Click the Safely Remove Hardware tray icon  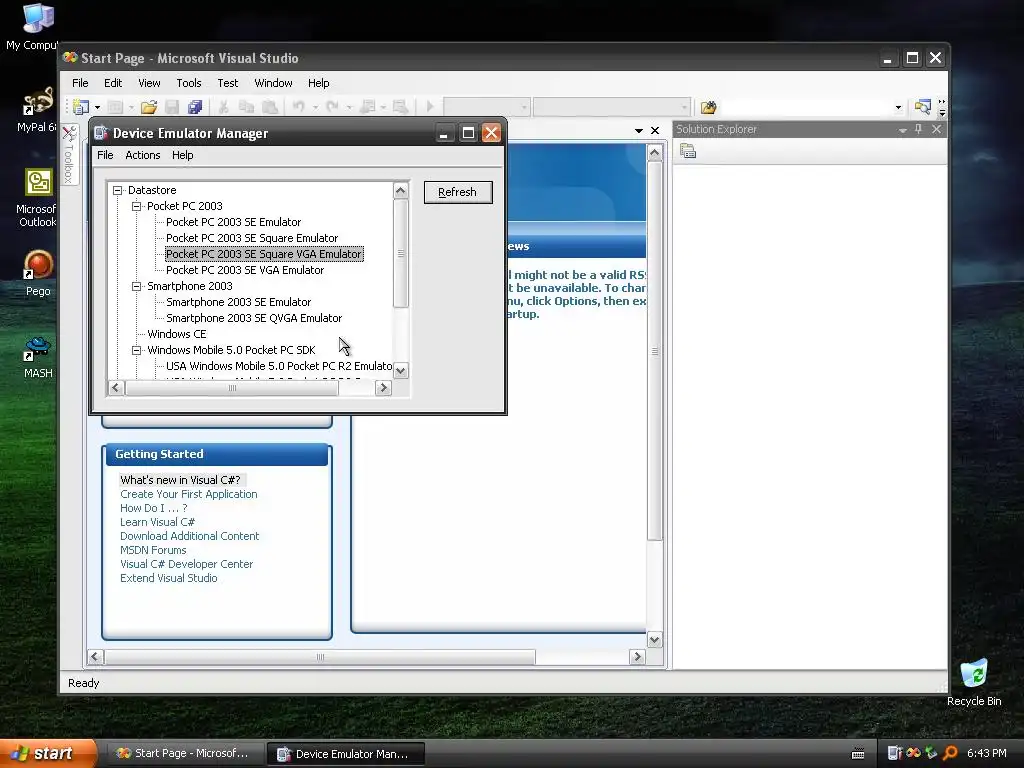tap(931, 753)
